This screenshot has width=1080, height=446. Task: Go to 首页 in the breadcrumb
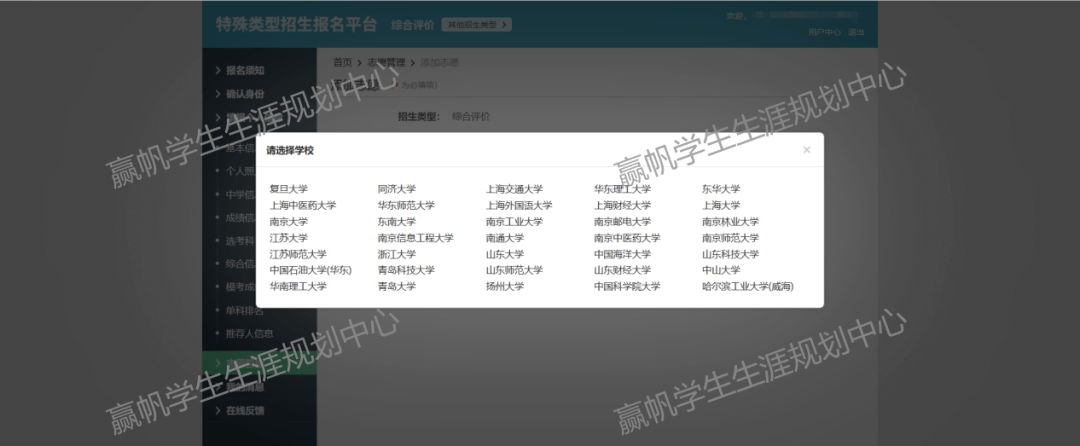click(342, 62)
